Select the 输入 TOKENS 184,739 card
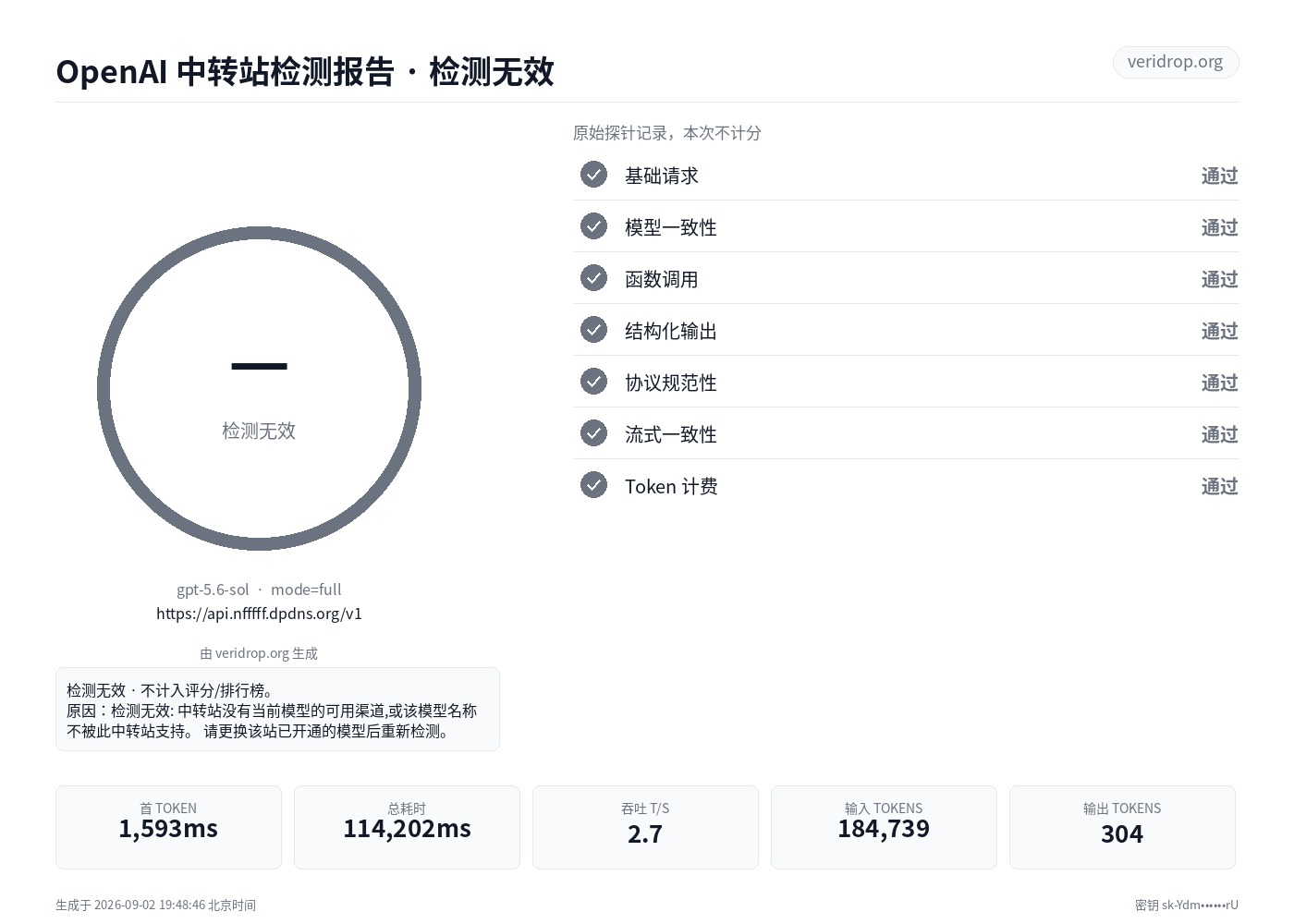This screenshot has height=924, width=1294. coord(884,827)
